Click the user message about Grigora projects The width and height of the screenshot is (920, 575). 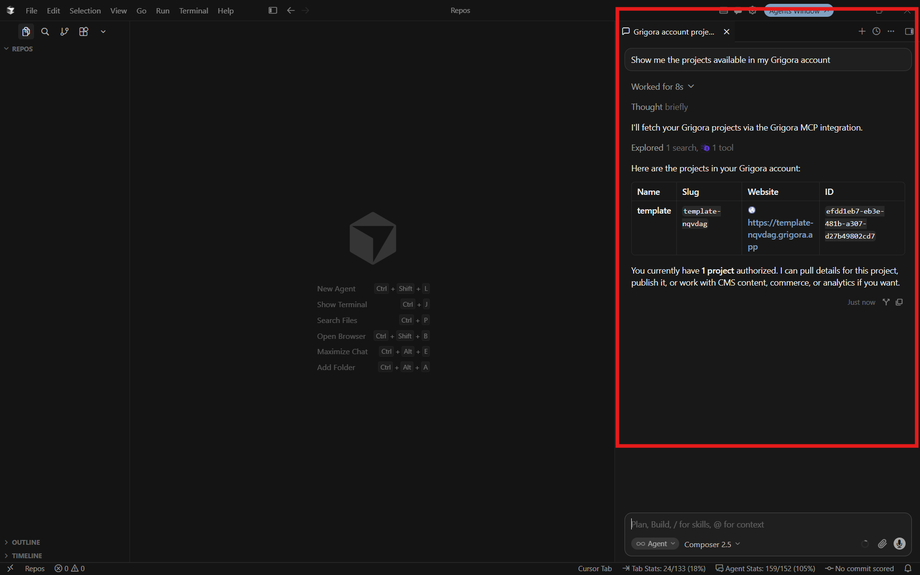(x=767, y=60)
